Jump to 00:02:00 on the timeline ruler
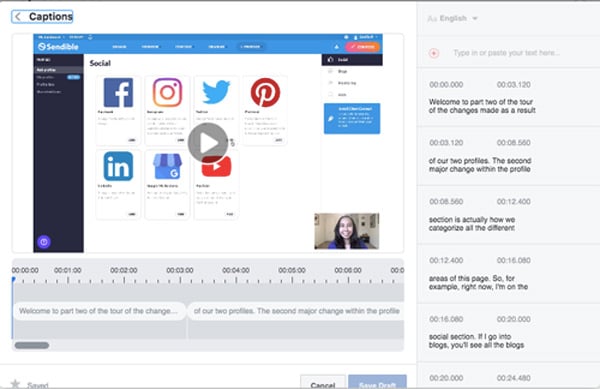The image size is (600, 389). tap(124, 270)
